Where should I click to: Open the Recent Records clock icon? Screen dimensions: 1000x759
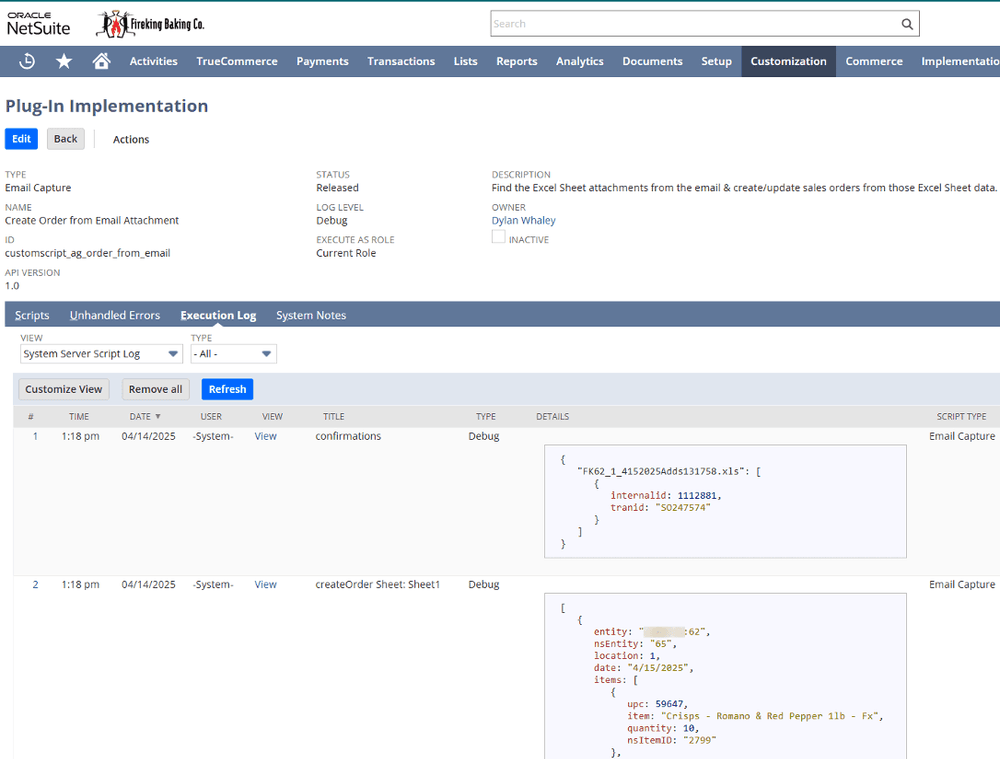click(27, 61)
